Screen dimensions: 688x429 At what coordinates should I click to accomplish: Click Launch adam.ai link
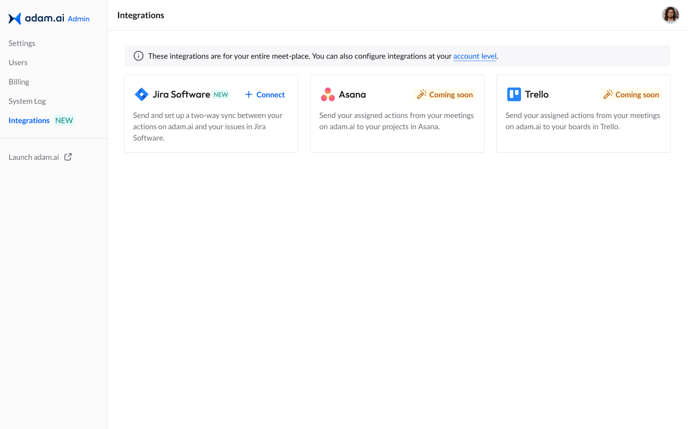[x=34, y=157]
